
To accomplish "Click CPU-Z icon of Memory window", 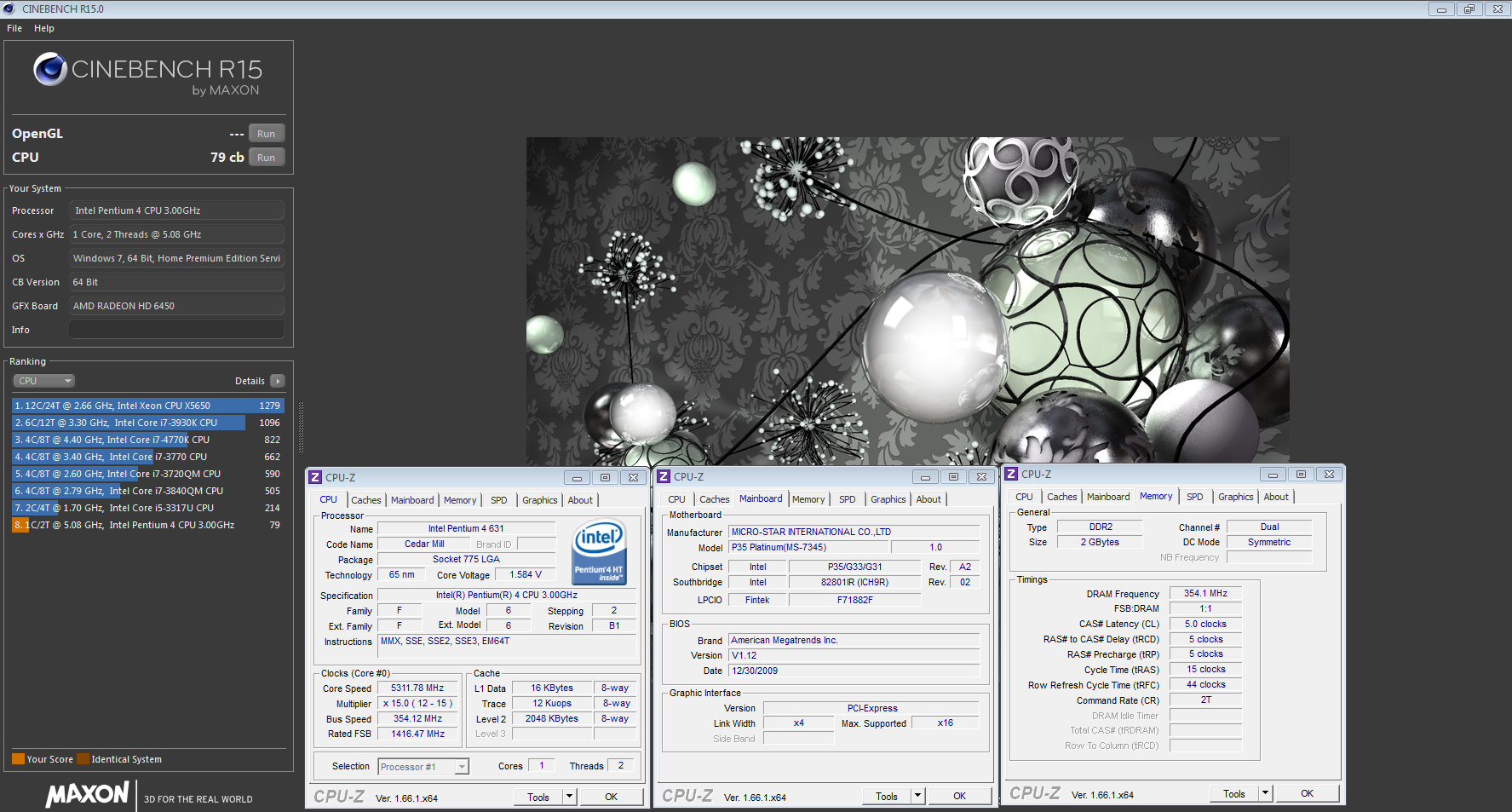I will (x=1011, y=474).
